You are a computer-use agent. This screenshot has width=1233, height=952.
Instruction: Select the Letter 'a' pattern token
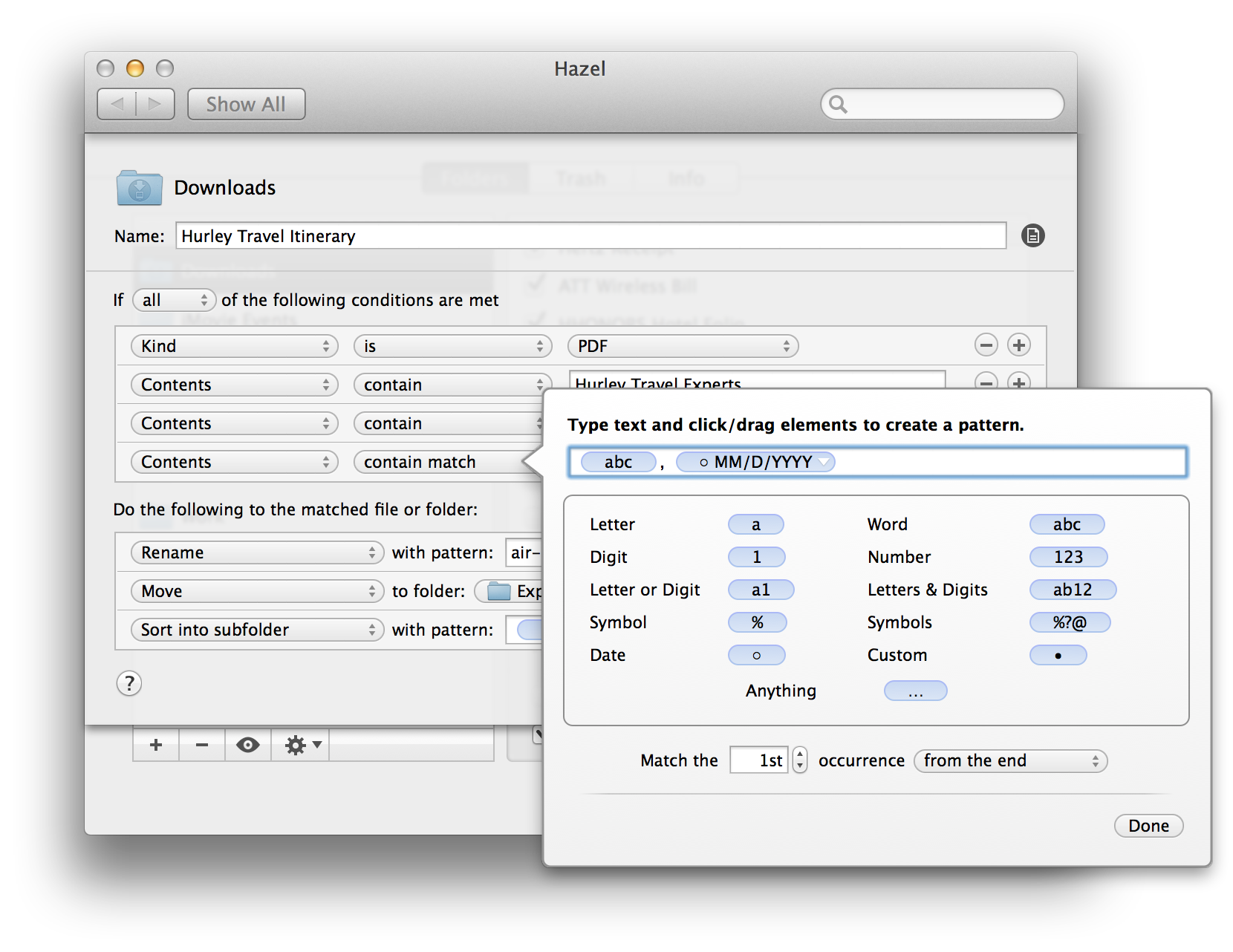click(x=756, y=524)
